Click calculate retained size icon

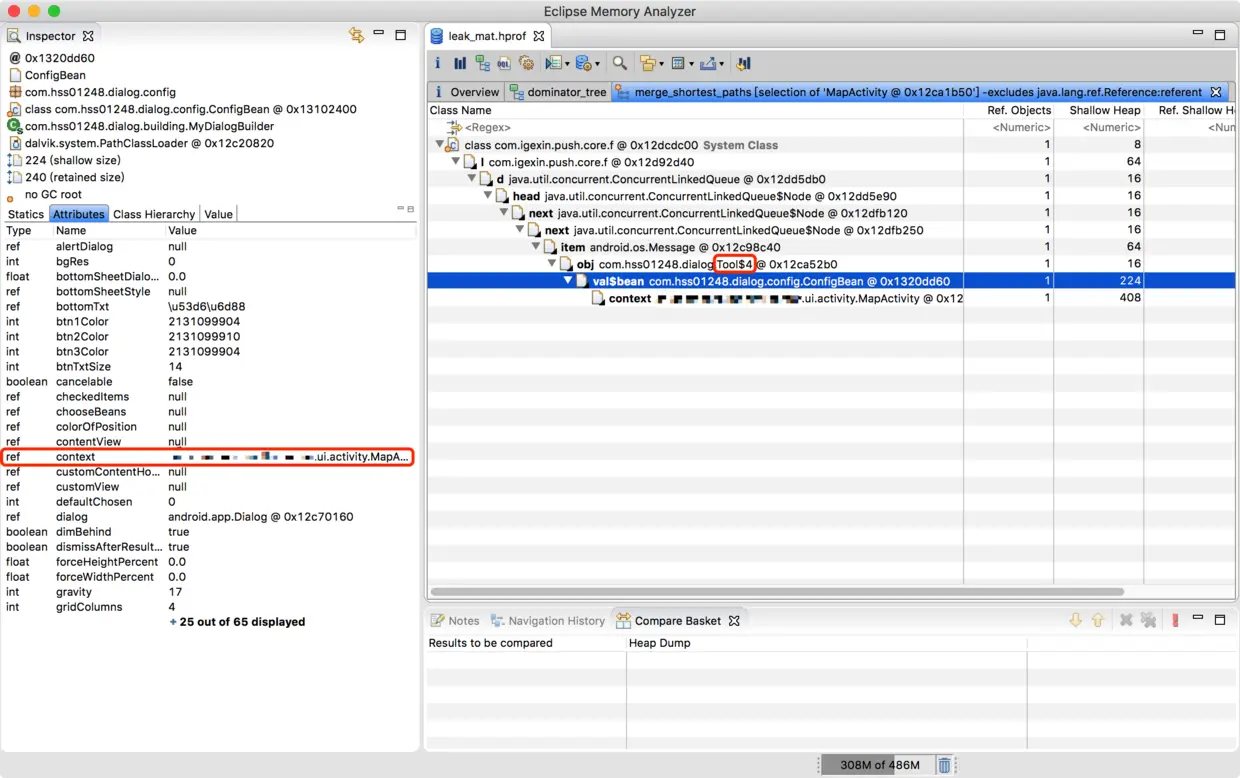677,63
